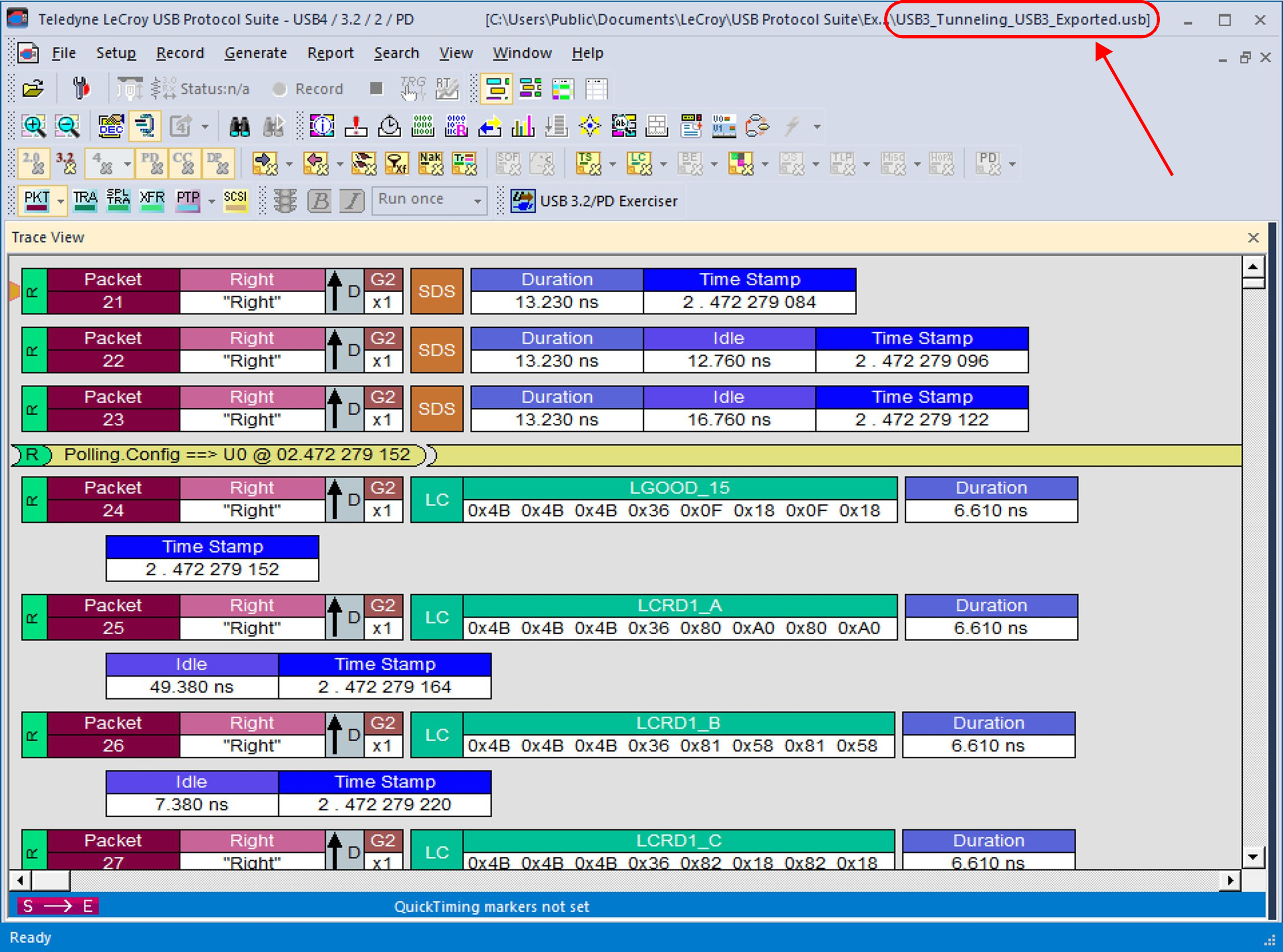Expand the PKT level dropdown arrow
The width and height of the screenshot is (1283, 952).
click(60, 201)
